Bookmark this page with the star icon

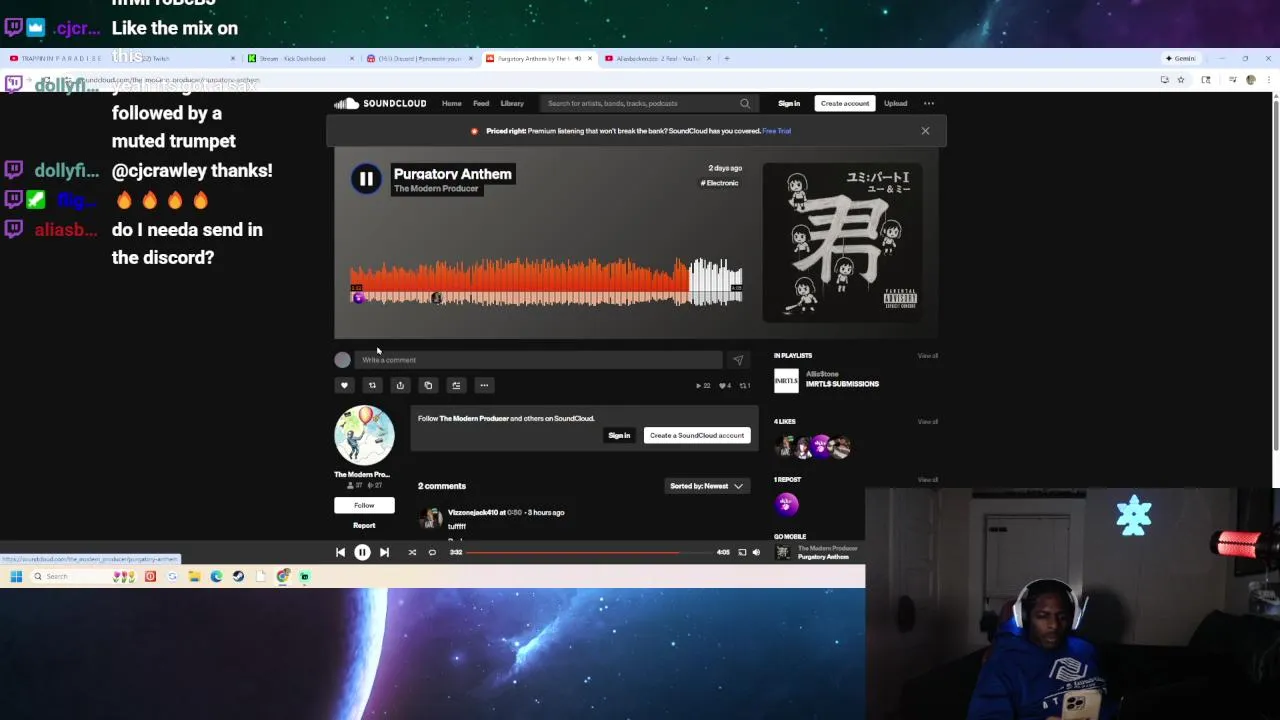coord(1180,80)
